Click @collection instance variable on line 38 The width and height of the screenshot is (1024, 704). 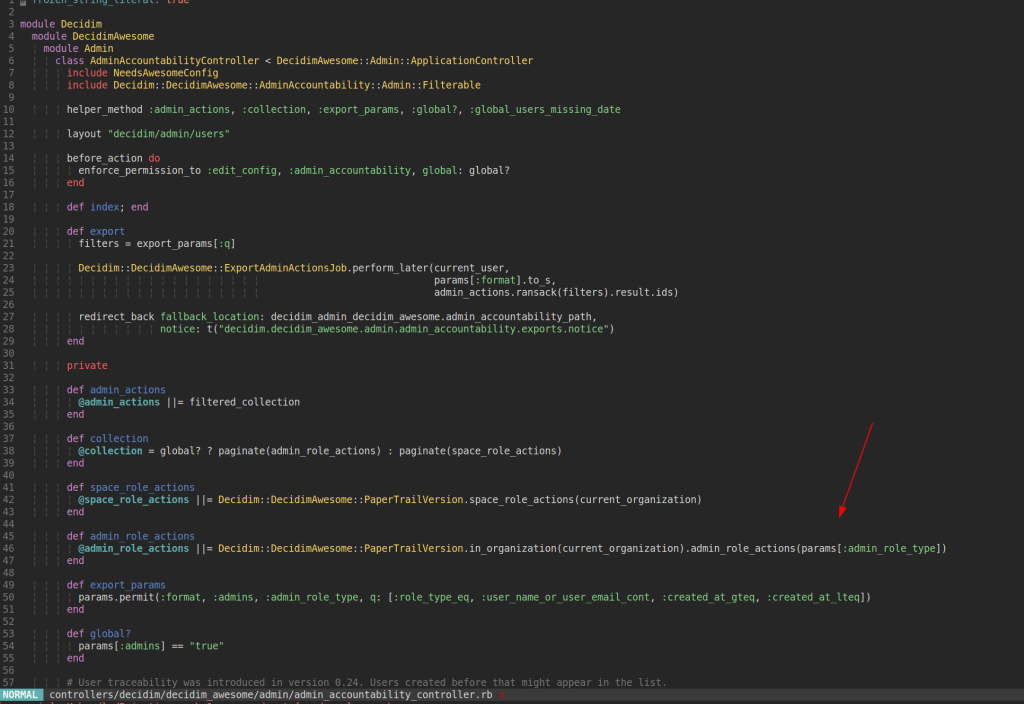pyautogui.click(x=110, y=451)
